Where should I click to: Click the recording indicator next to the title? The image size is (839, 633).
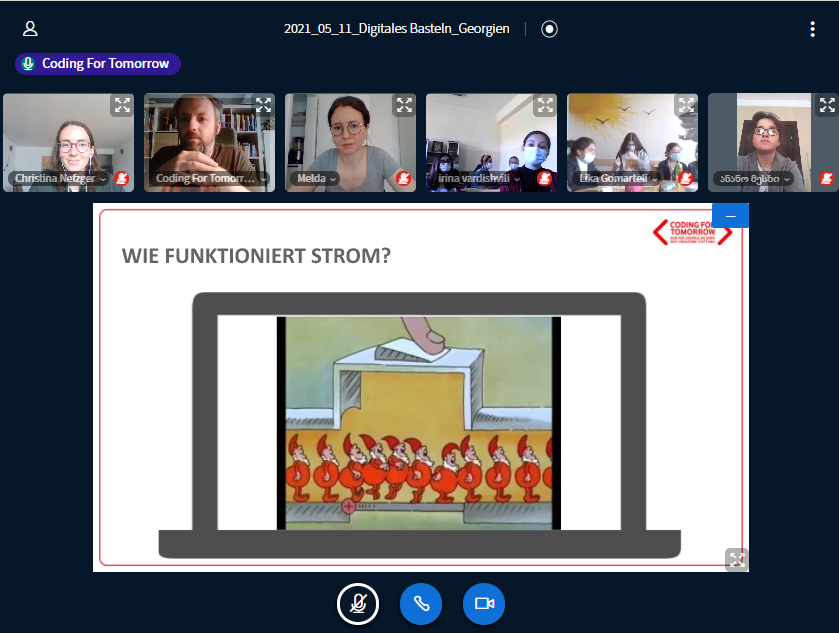(549, 29)
